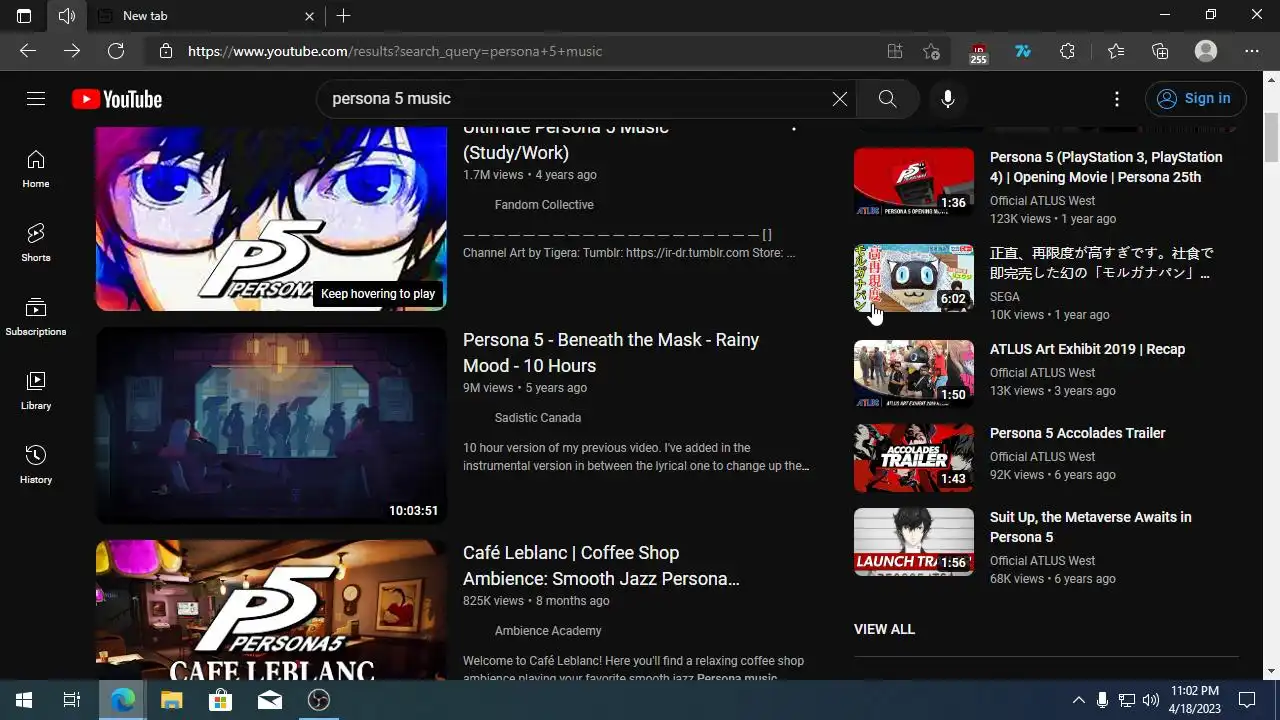Open ATLUS Art Exhibit 2019 Recap title
Image resolution: width=1280 pixels, height=720 pixels.
pos(1088,349)
